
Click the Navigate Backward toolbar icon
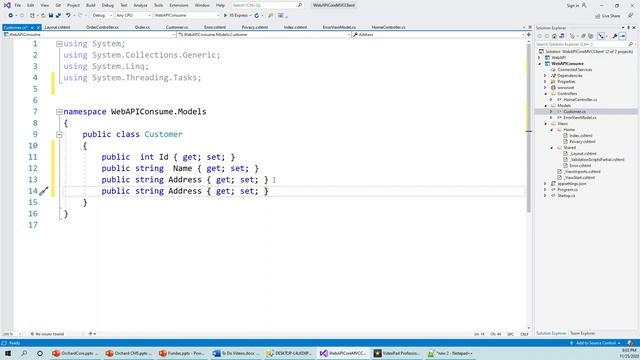[11, 16]
